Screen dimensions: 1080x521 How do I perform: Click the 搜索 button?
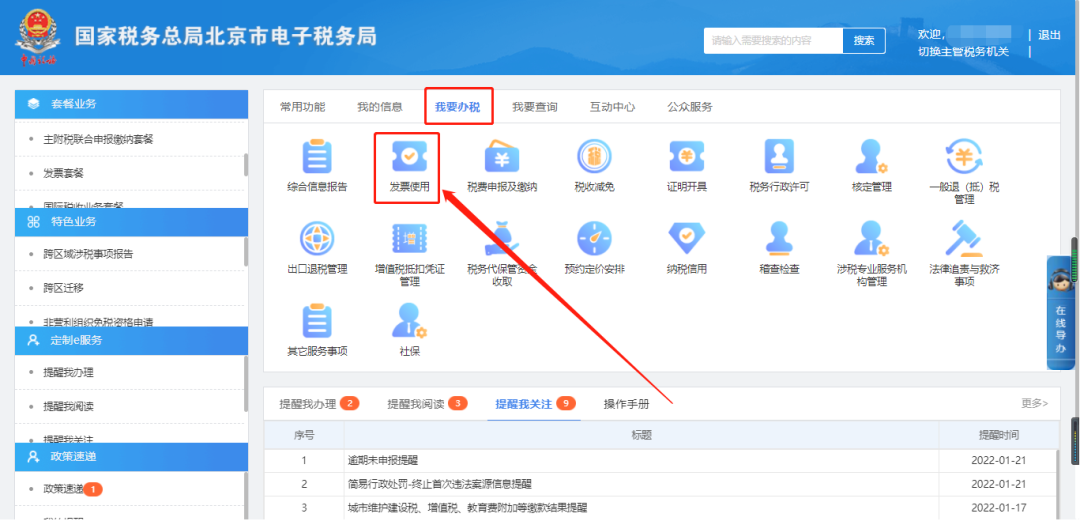point(864,41)
